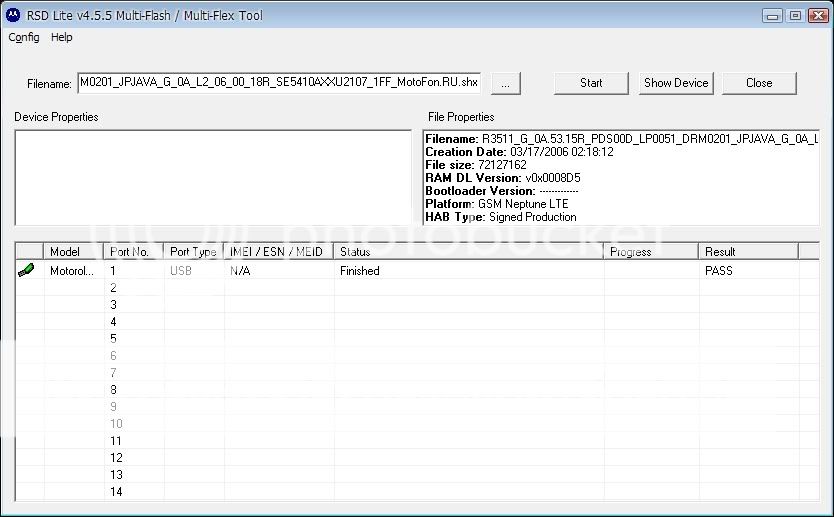
Task: Open the Help menu
Action: [62, 37]
